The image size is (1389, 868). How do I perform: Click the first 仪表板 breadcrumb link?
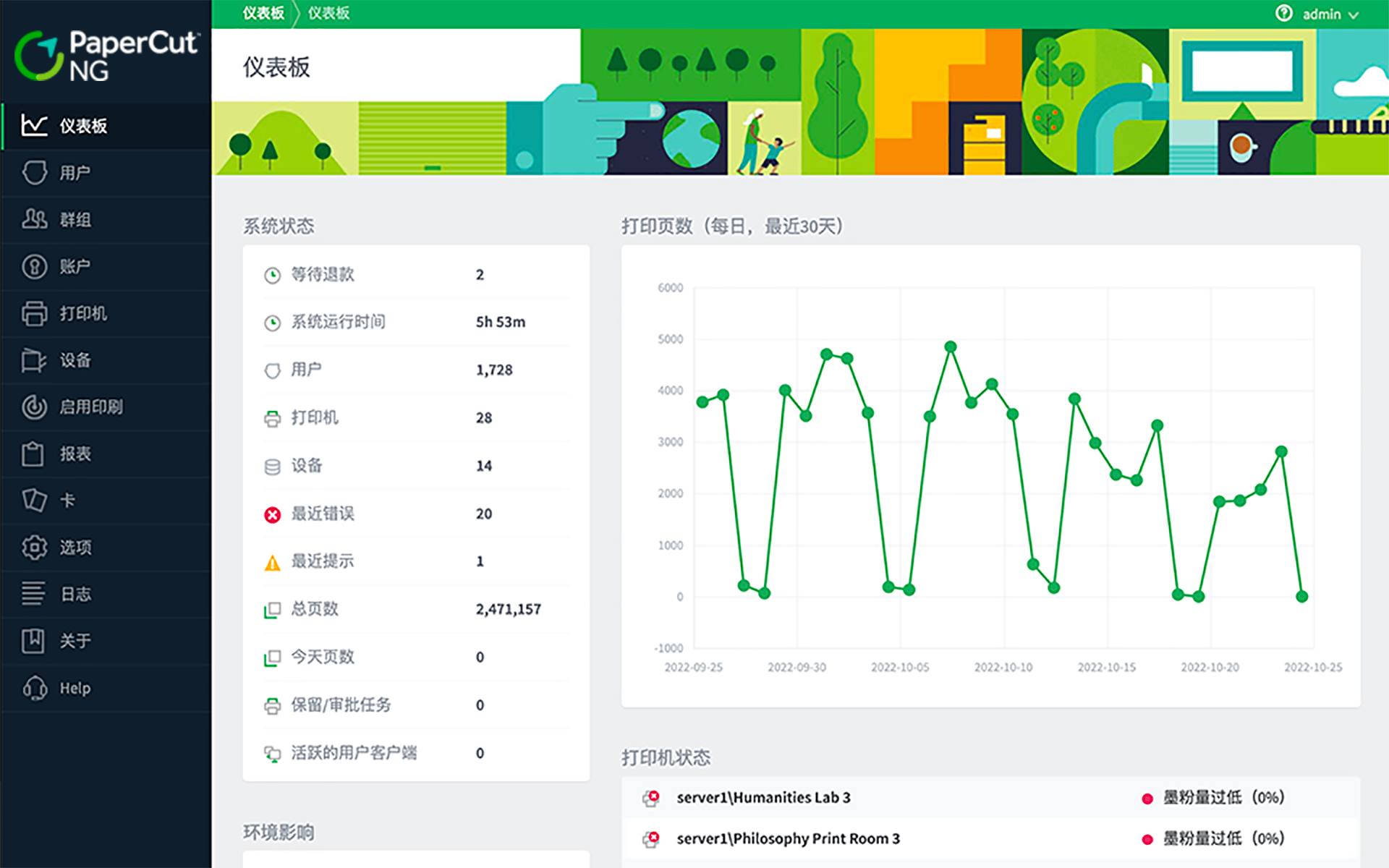[x=263, y=13]
